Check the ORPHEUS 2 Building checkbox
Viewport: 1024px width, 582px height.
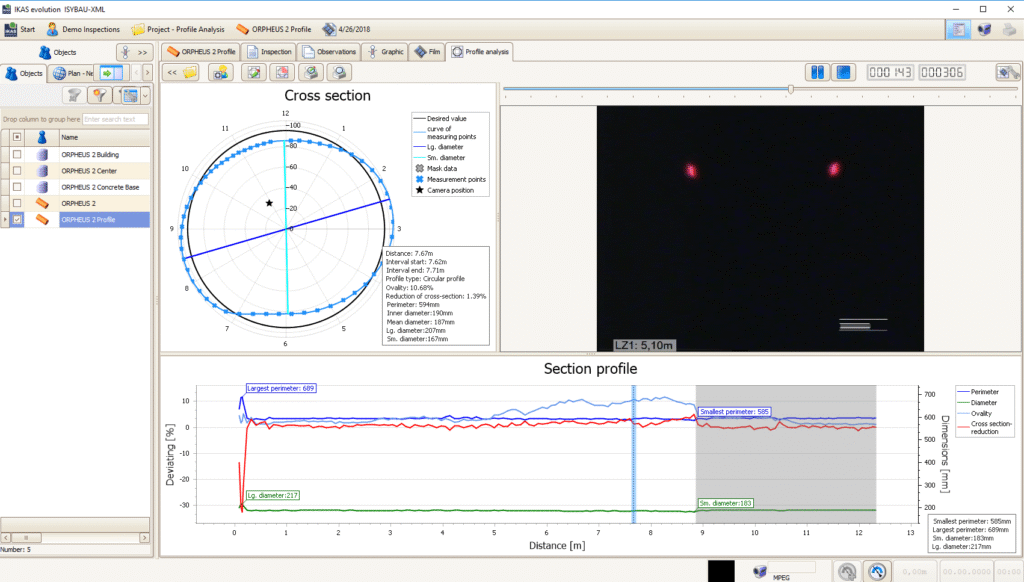click(17, 155)
